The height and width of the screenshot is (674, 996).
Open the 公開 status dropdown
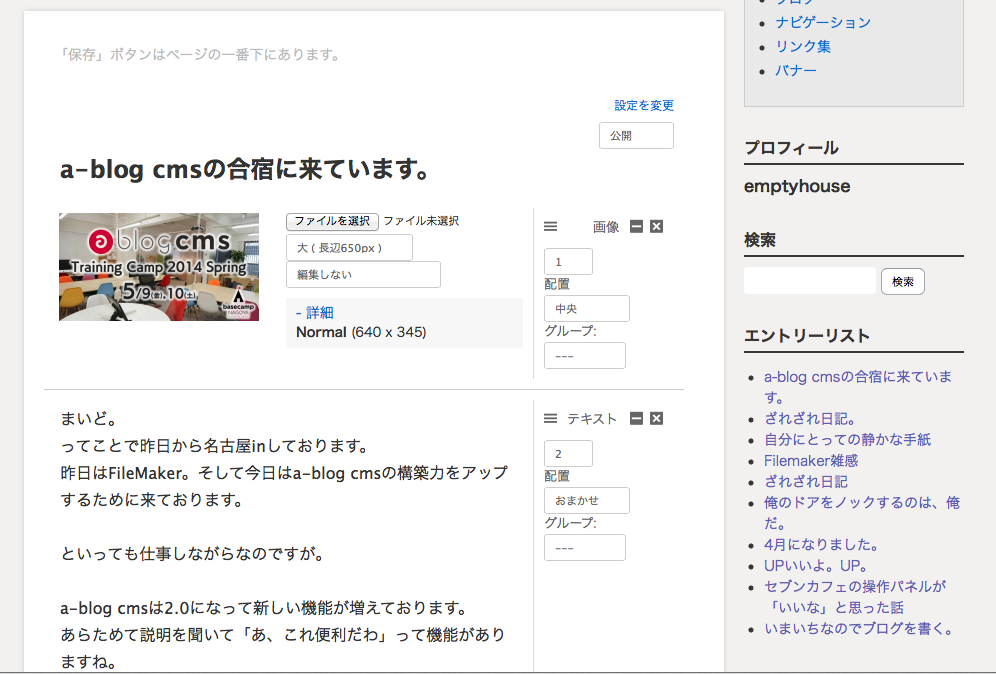[x=636, y=135]
